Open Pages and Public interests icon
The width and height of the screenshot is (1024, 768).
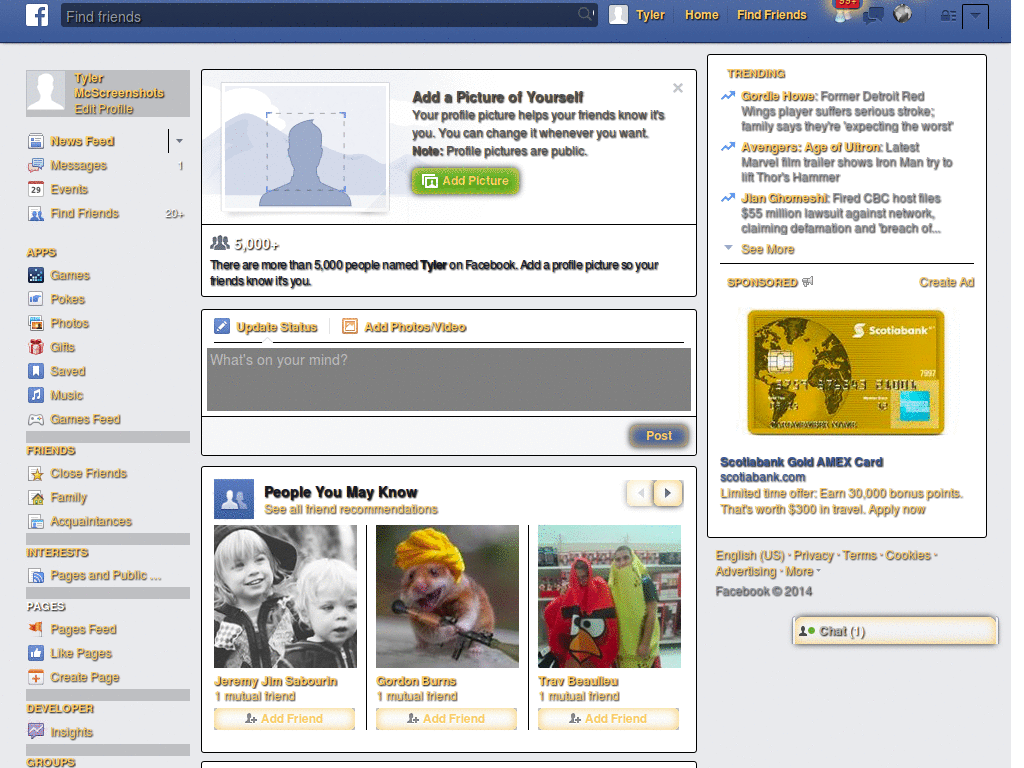(36, 575)
